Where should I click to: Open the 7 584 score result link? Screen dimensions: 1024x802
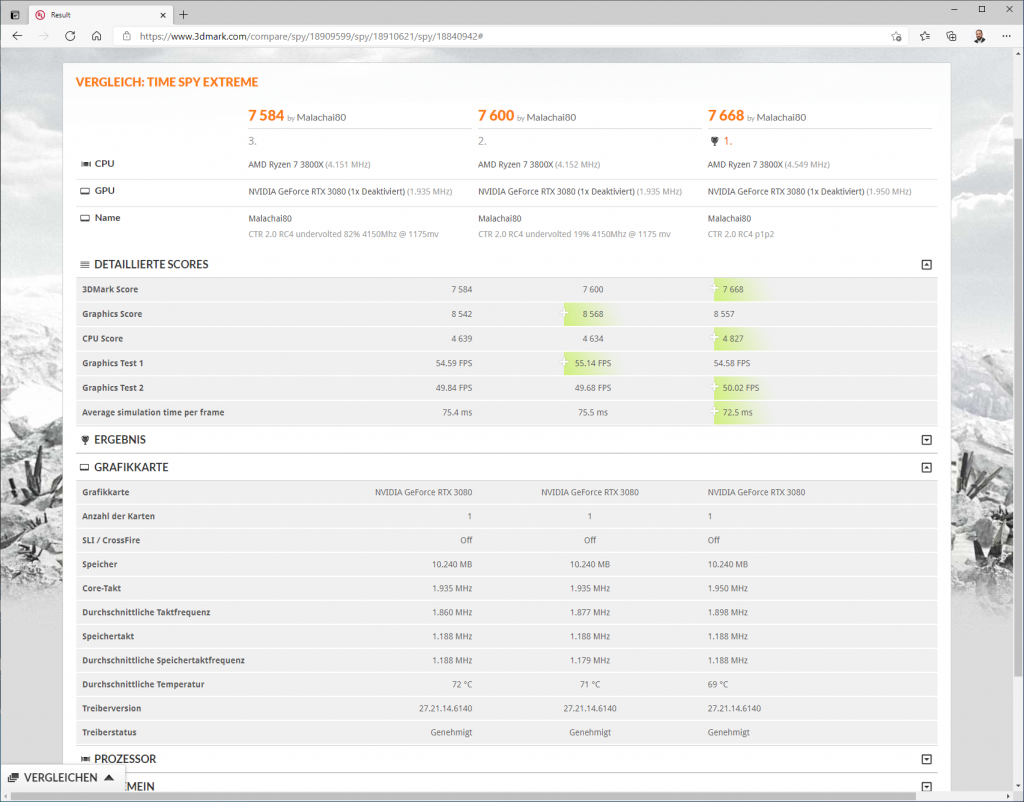pyautogui.click(x=265, y=116)
